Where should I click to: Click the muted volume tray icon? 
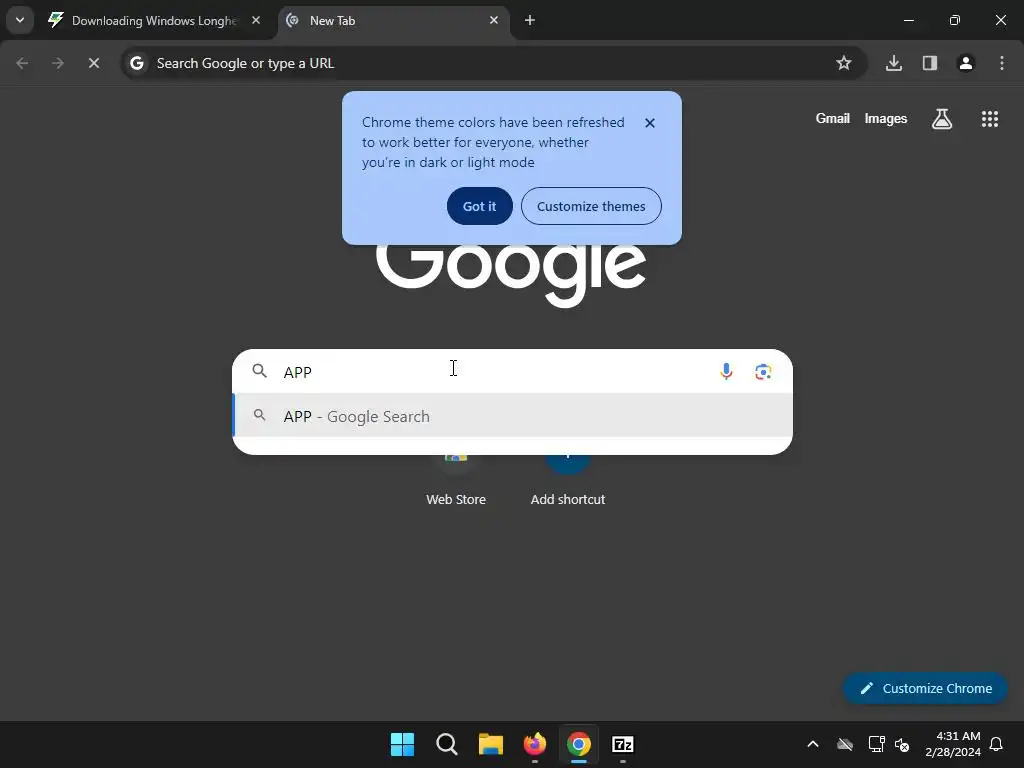pyautogui.click(x=902, y=744)
